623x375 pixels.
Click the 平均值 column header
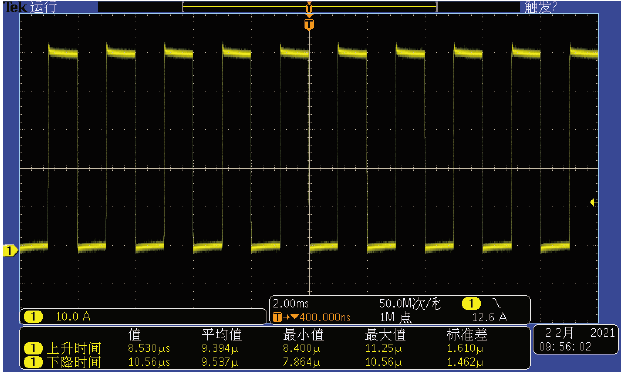tap(221, 335)
